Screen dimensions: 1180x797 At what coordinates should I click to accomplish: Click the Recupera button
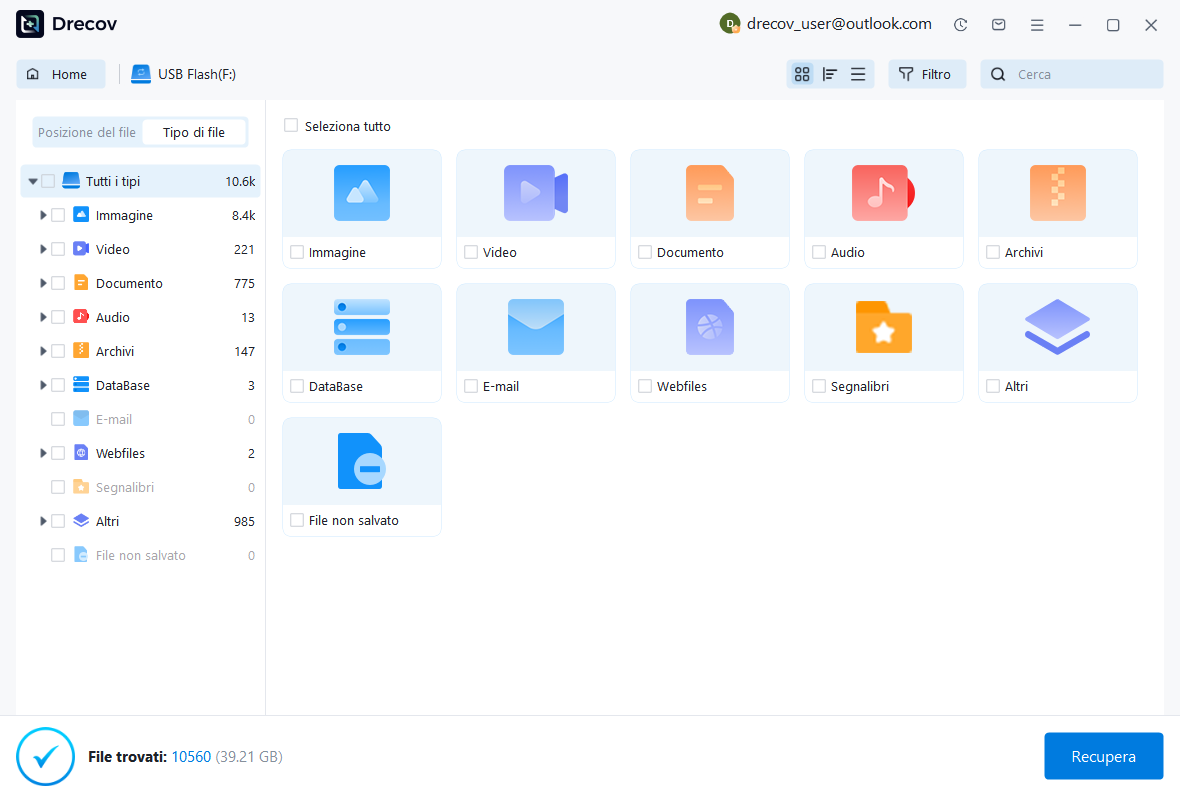(1103, 756)
